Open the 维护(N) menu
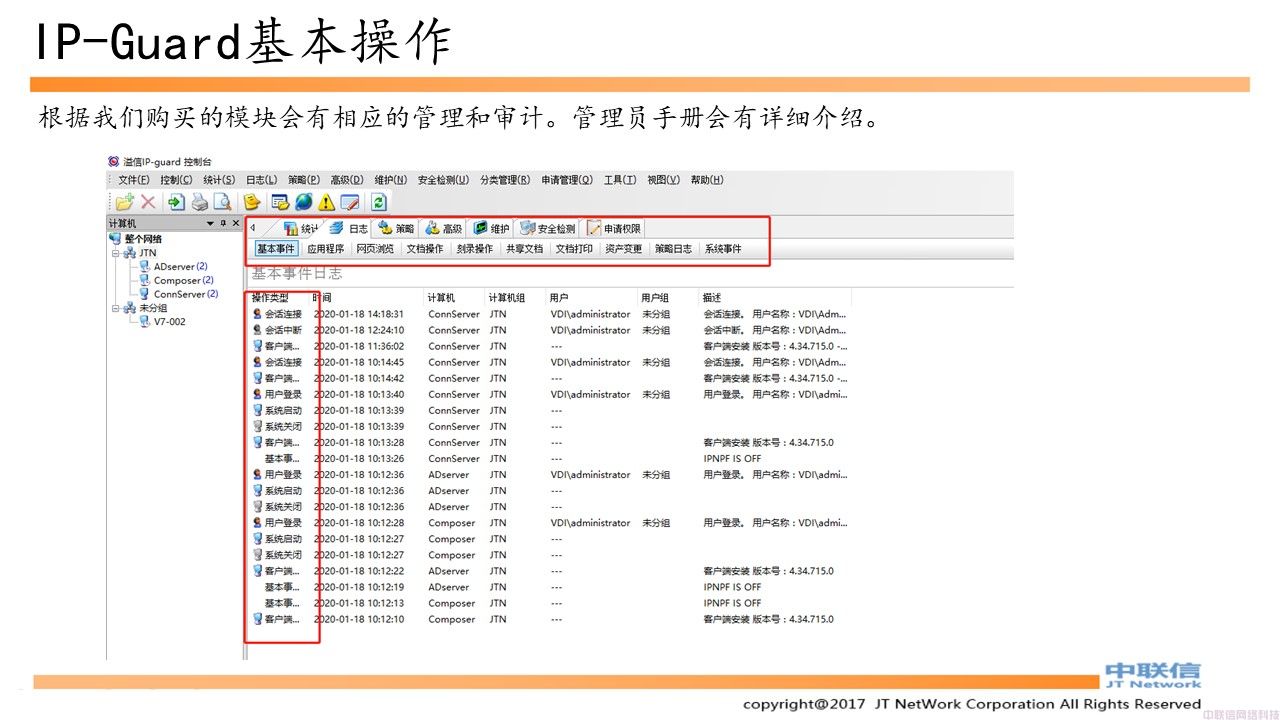The image size is (1280, 720). 391,180
